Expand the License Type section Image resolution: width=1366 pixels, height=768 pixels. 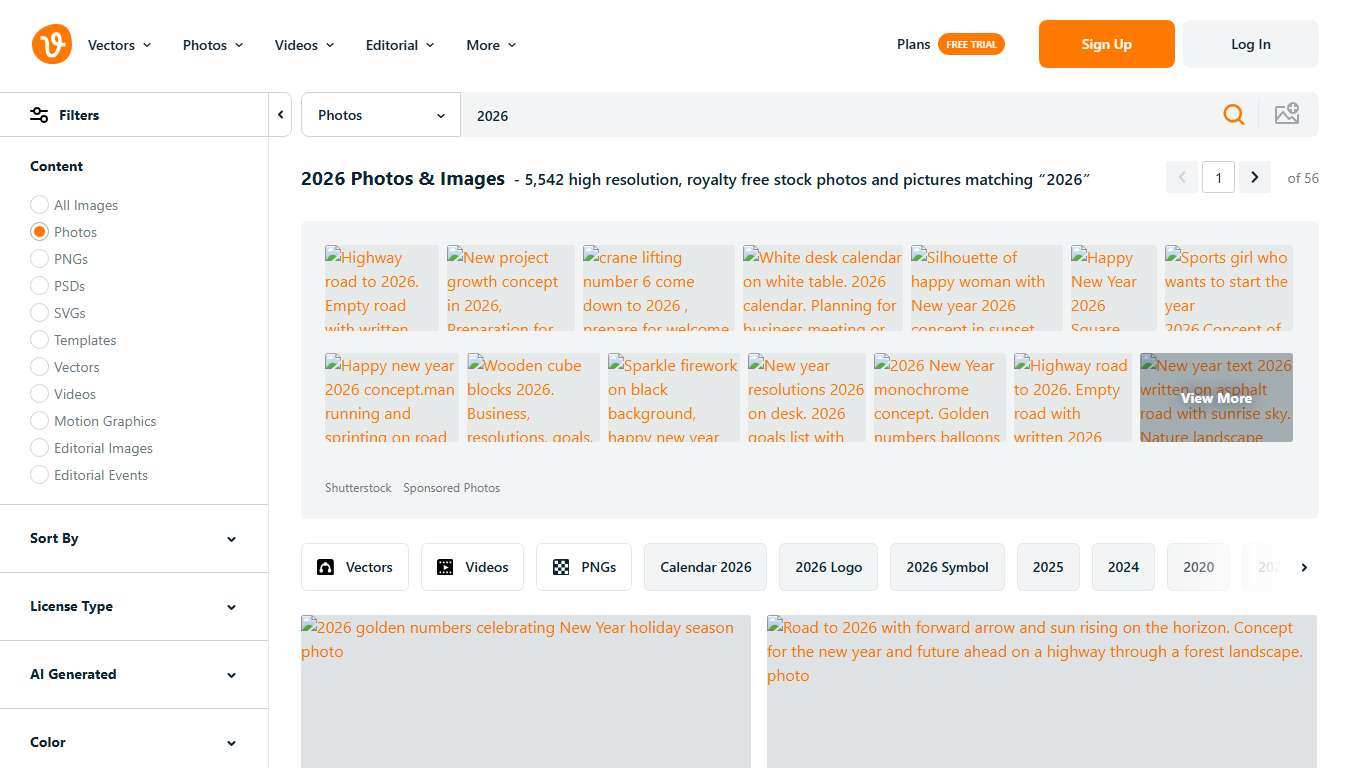(x=133, y=606)
